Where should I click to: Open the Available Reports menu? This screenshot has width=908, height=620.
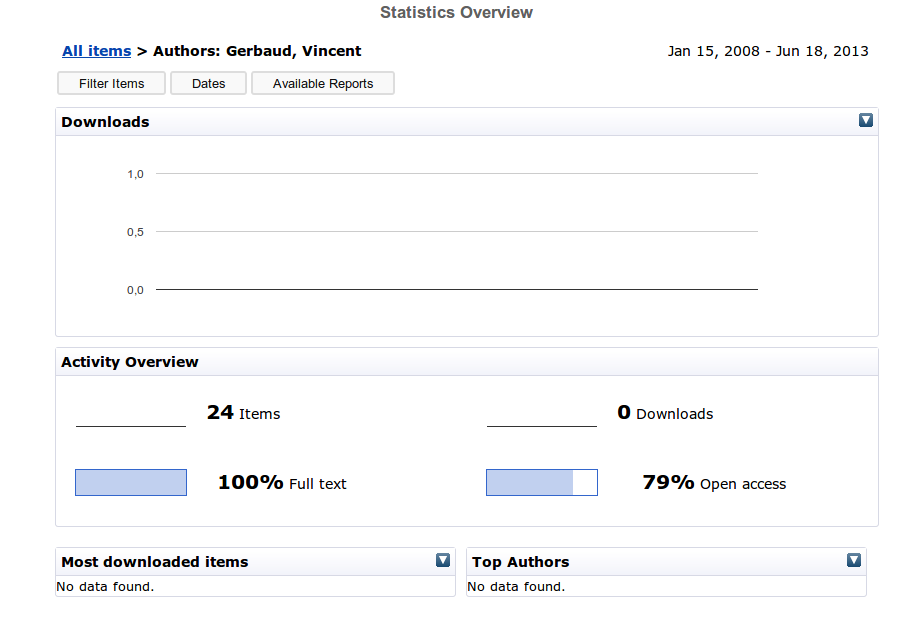pos(323,83)
